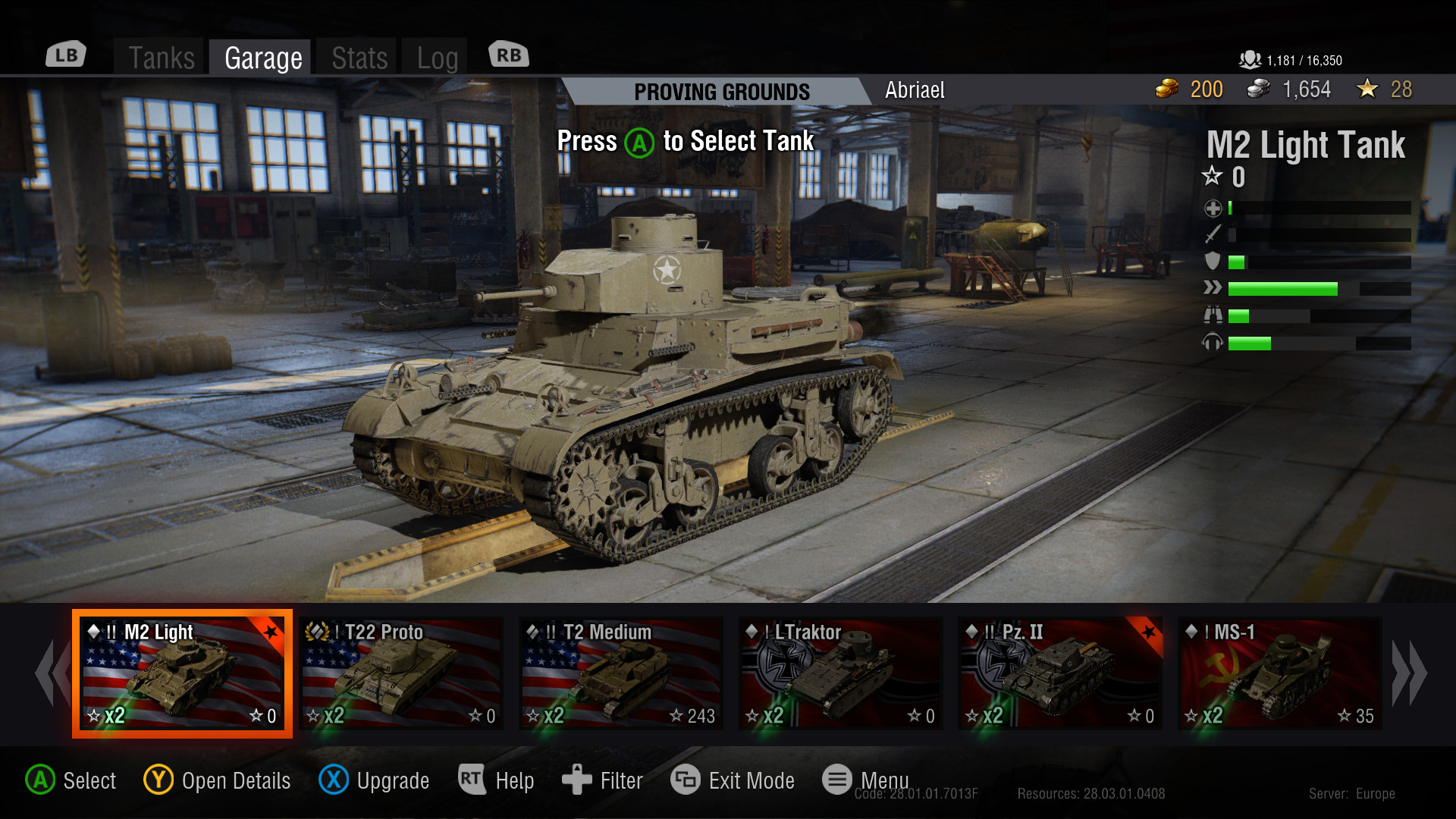This screenshot has width=1456, height=819.
Task: Click the gold coins currency icon
Action: click(1167, 89)
